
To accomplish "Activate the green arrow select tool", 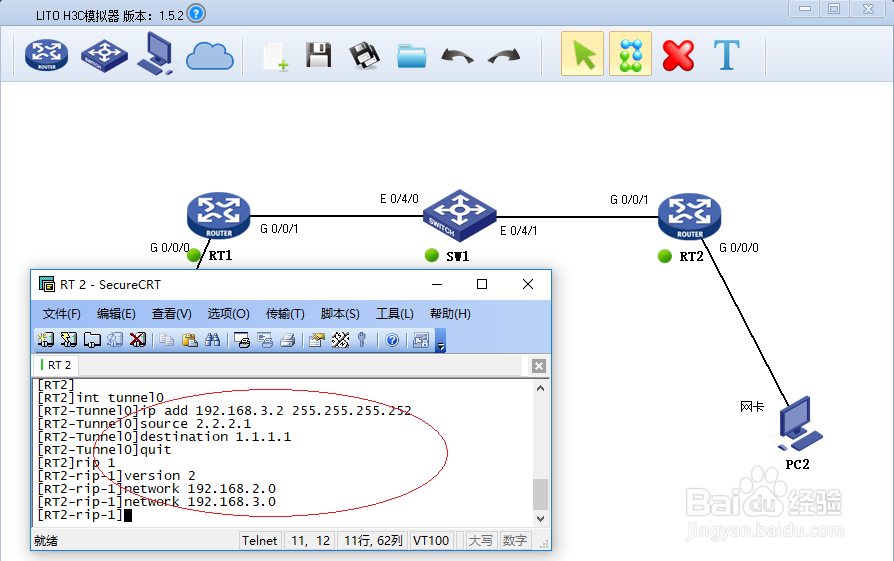I will pos(582,54).
